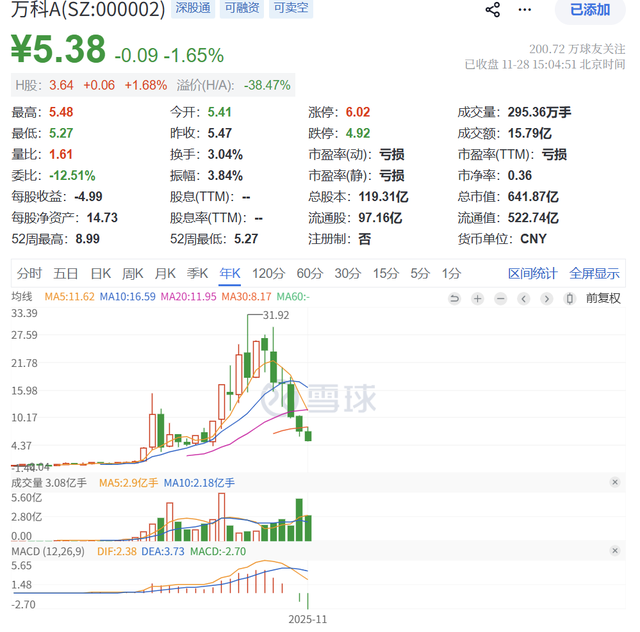Select the 周K tab

point(133,273)
